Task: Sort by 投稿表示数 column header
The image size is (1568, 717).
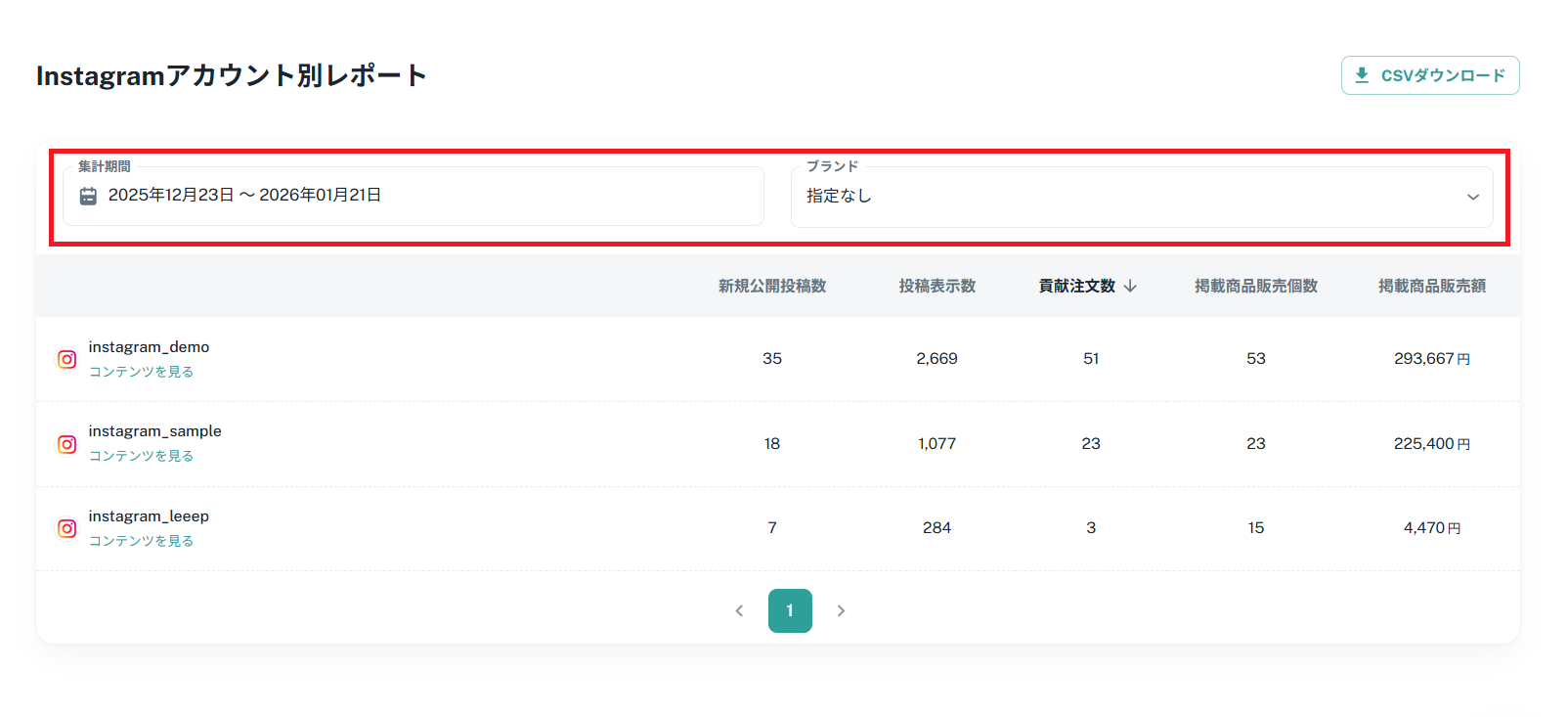Action: (936, 286)
